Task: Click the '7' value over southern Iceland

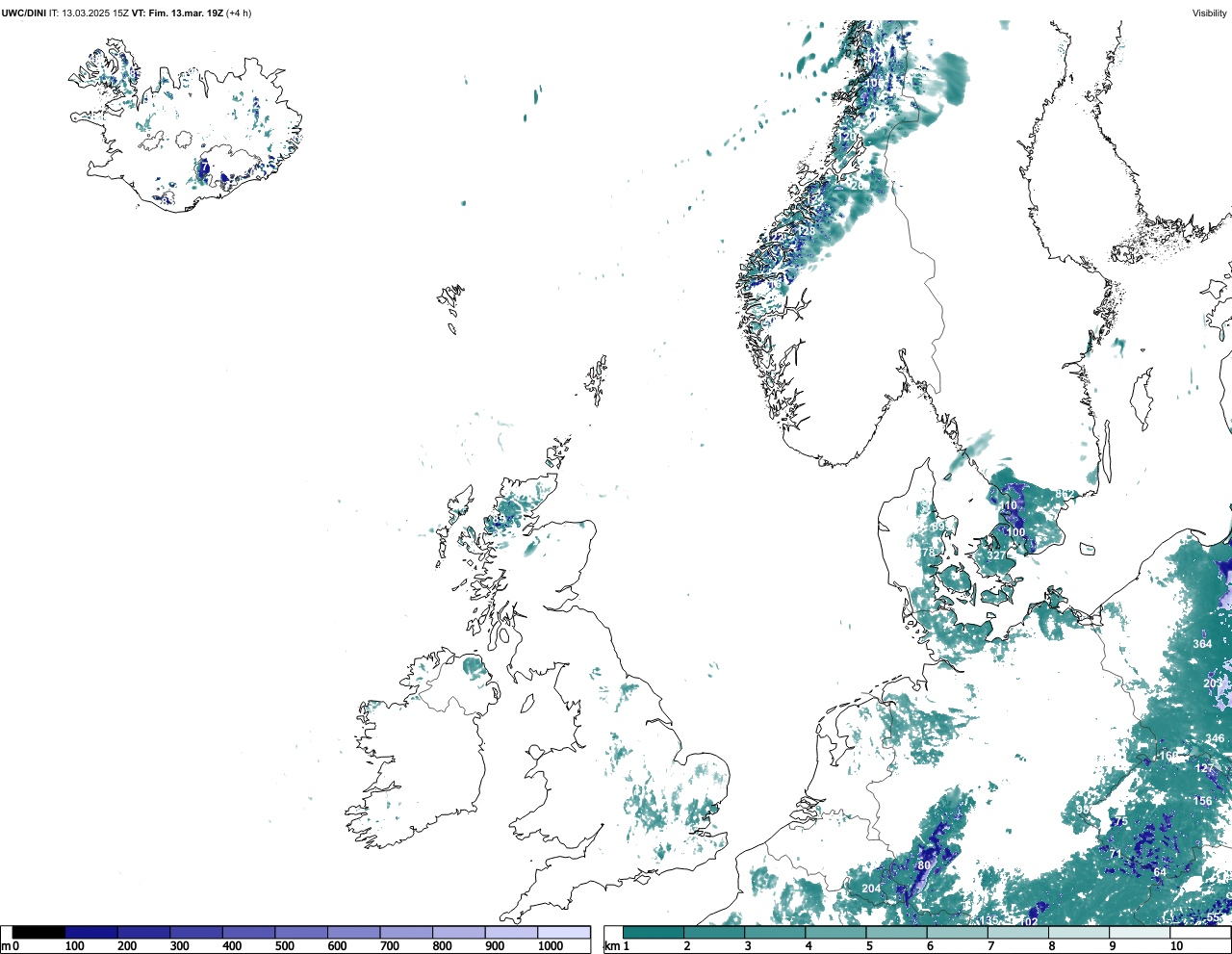Action: (x=205, y=168)
